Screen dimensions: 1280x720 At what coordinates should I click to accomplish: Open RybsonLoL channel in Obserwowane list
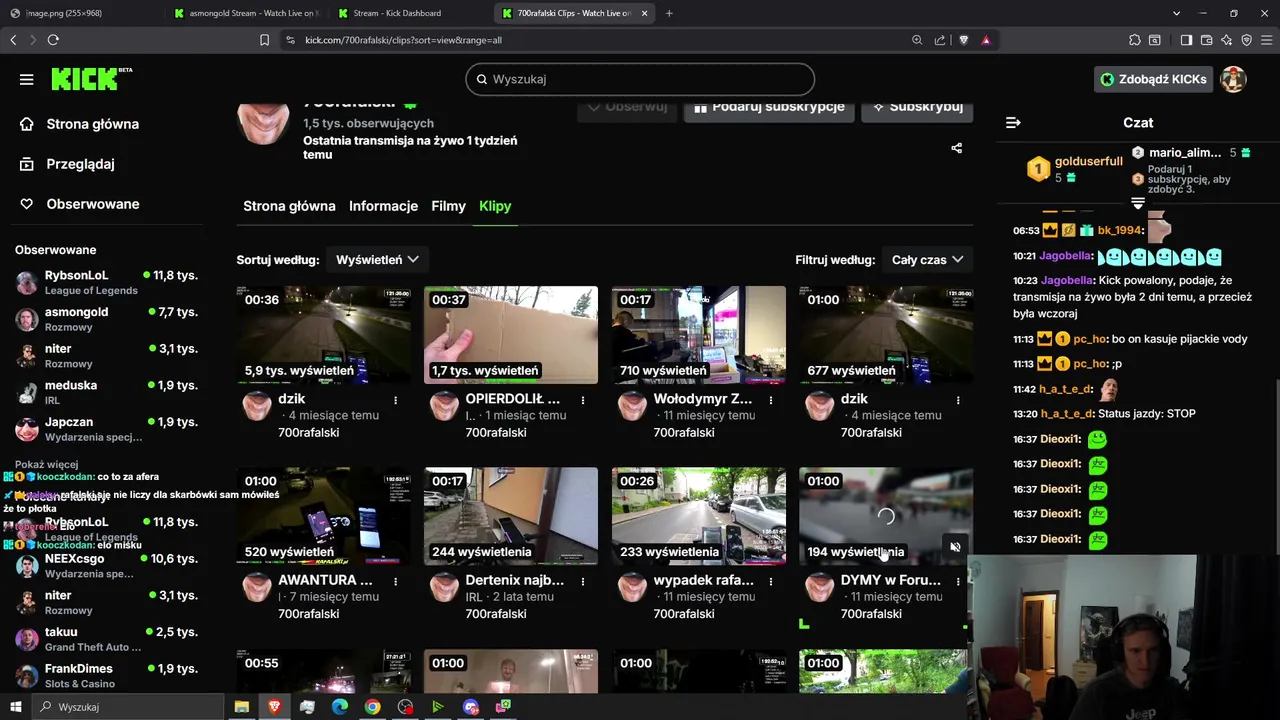(x=106, y=282)
